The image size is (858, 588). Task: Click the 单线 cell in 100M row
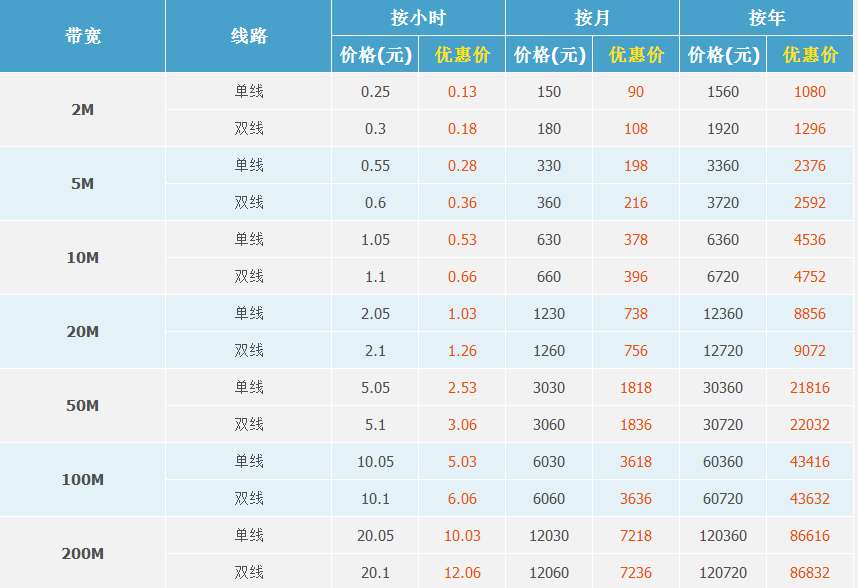pos(248,462)
